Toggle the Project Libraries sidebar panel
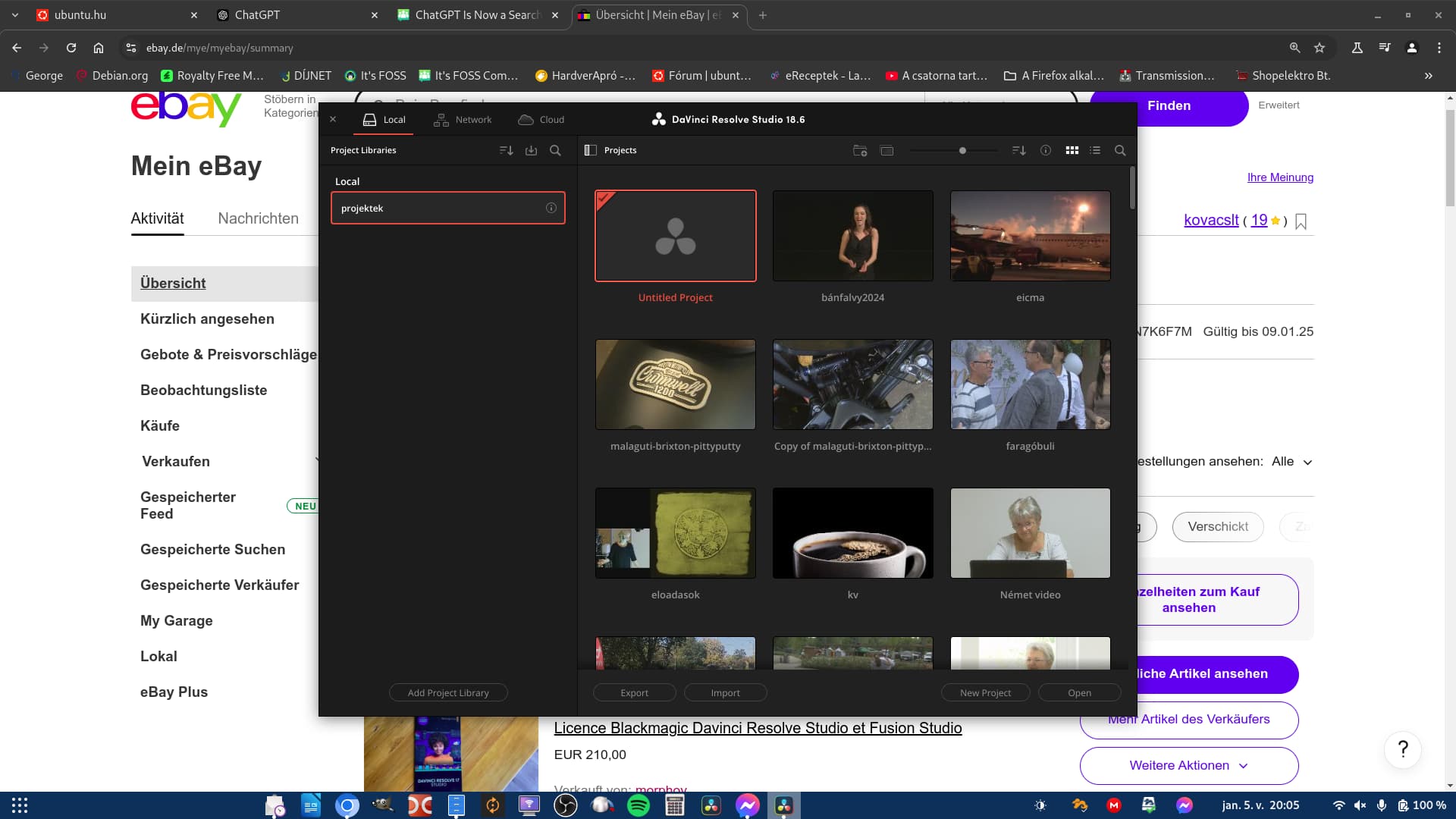 (x=591, y=150)
